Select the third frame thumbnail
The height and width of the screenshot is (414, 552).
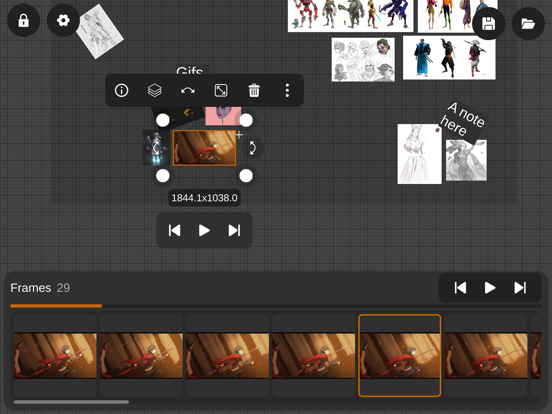point(227,356)
